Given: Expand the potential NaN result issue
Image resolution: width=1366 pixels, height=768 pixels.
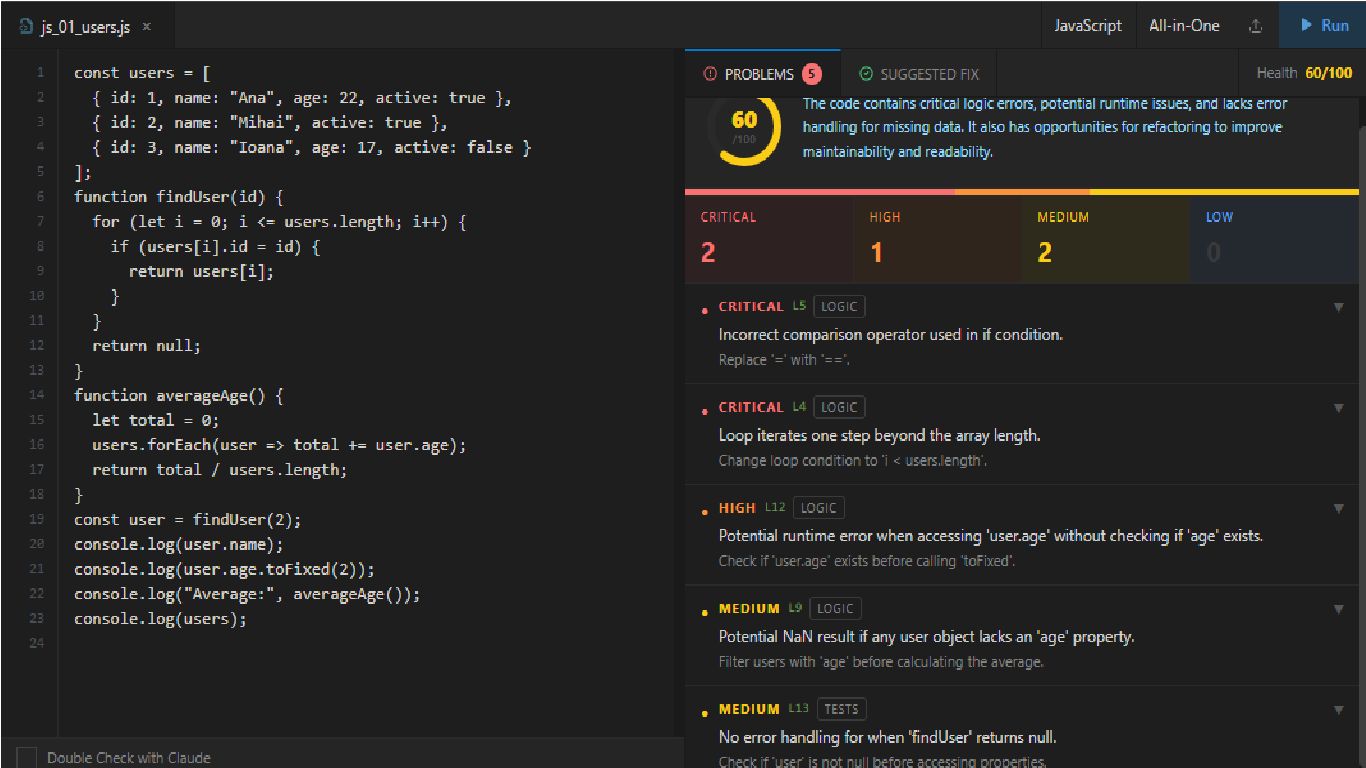Looking at the screenshot, I should (1338, 609).
